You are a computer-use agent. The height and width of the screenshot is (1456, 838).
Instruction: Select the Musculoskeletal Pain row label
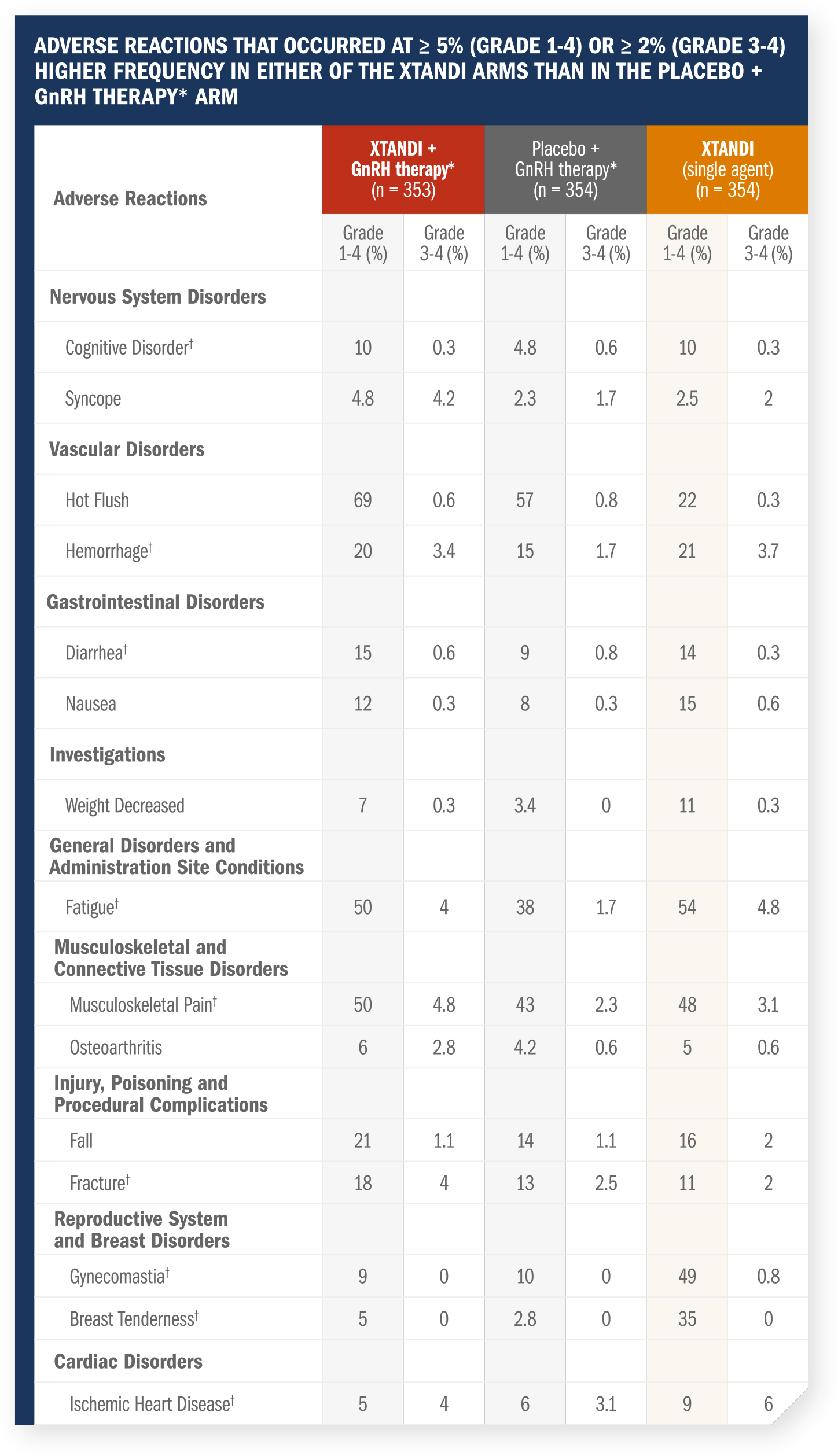pos(144,1005)
